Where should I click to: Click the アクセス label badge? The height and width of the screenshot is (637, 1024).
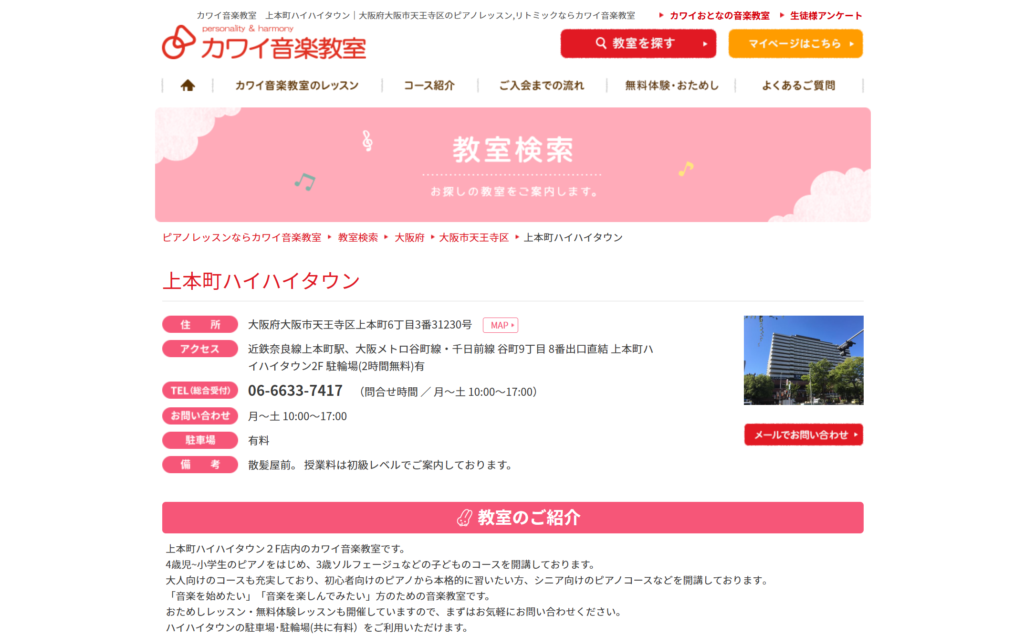coord(200,349)
